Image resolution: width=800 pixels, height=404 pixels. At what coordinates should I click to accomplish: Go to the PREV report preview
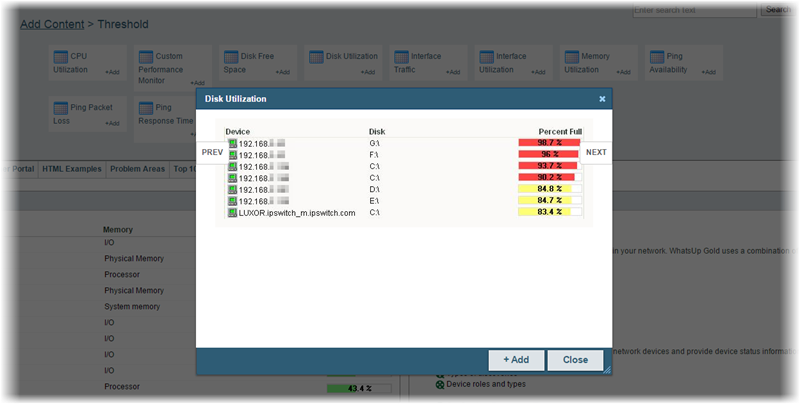[x=212, y=153]
